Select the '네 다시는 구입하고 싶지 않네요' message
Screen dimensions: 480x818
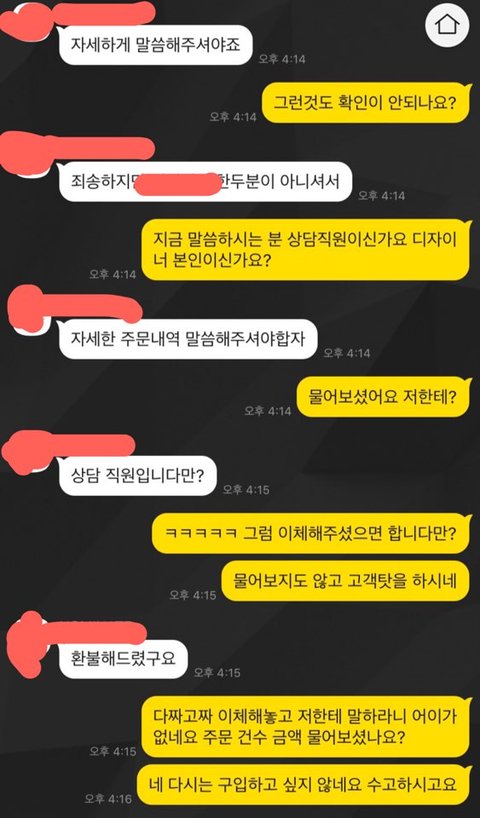tap(304, 785)
